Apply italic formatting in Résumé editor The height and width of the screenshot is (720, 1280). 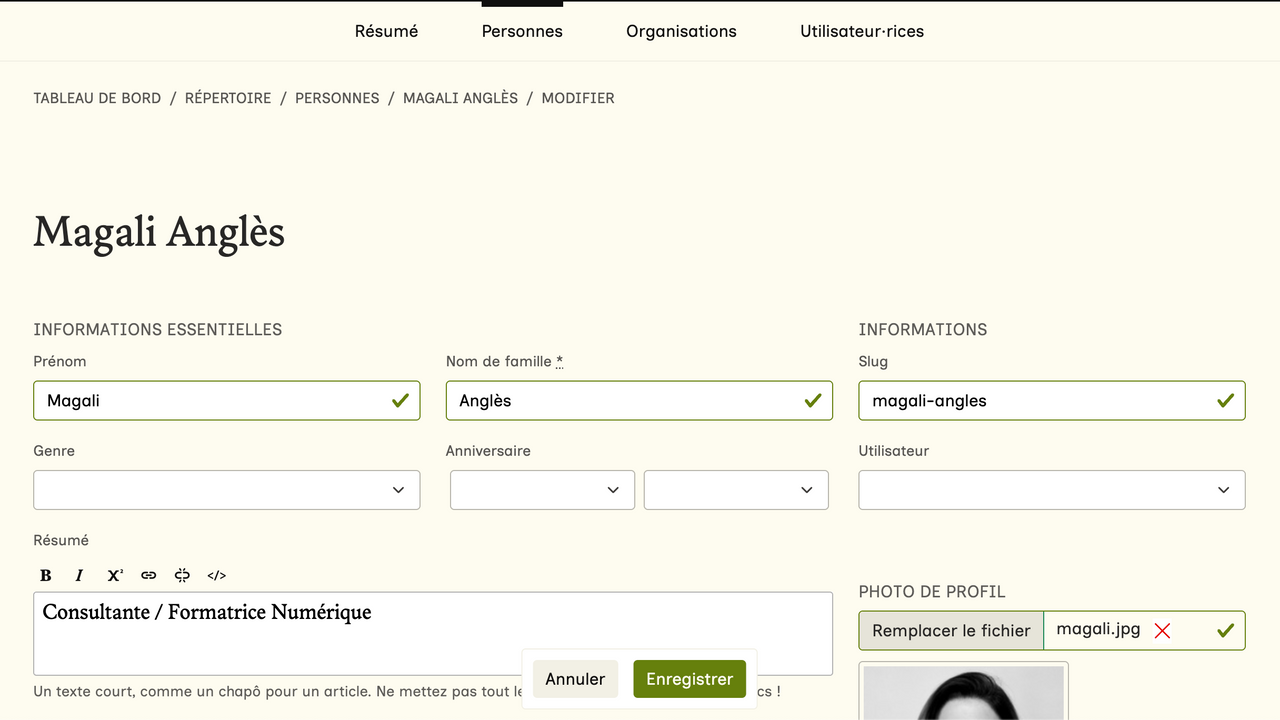click(80, 575)
